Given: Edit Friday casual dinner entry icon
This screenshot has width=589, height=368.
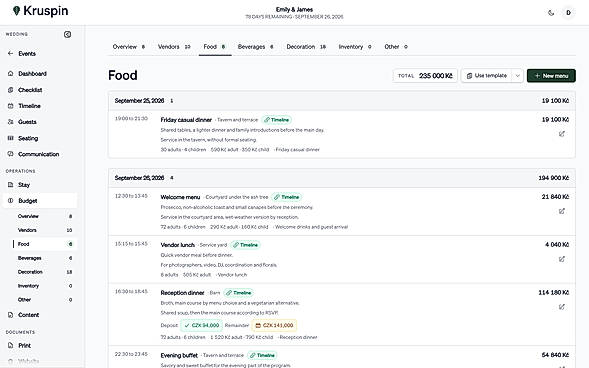Looking at the screenshot, I should (562, 134).
